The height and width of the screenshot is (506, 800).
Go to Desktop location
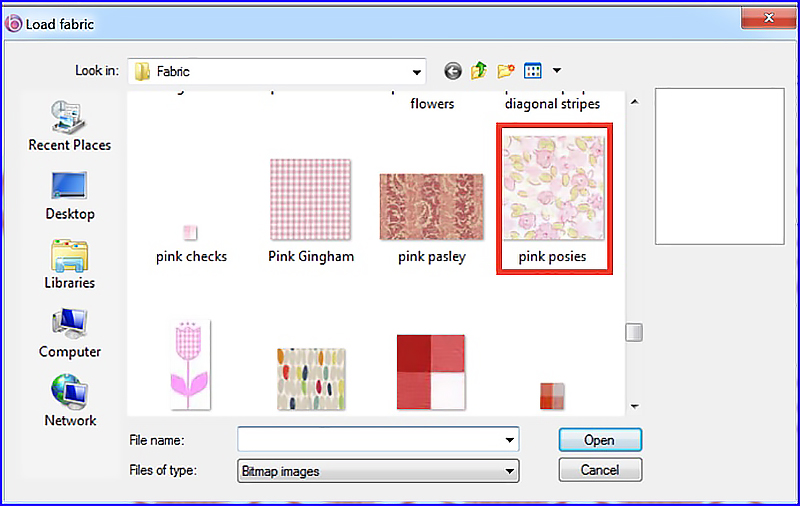click(x=70, y=194)
